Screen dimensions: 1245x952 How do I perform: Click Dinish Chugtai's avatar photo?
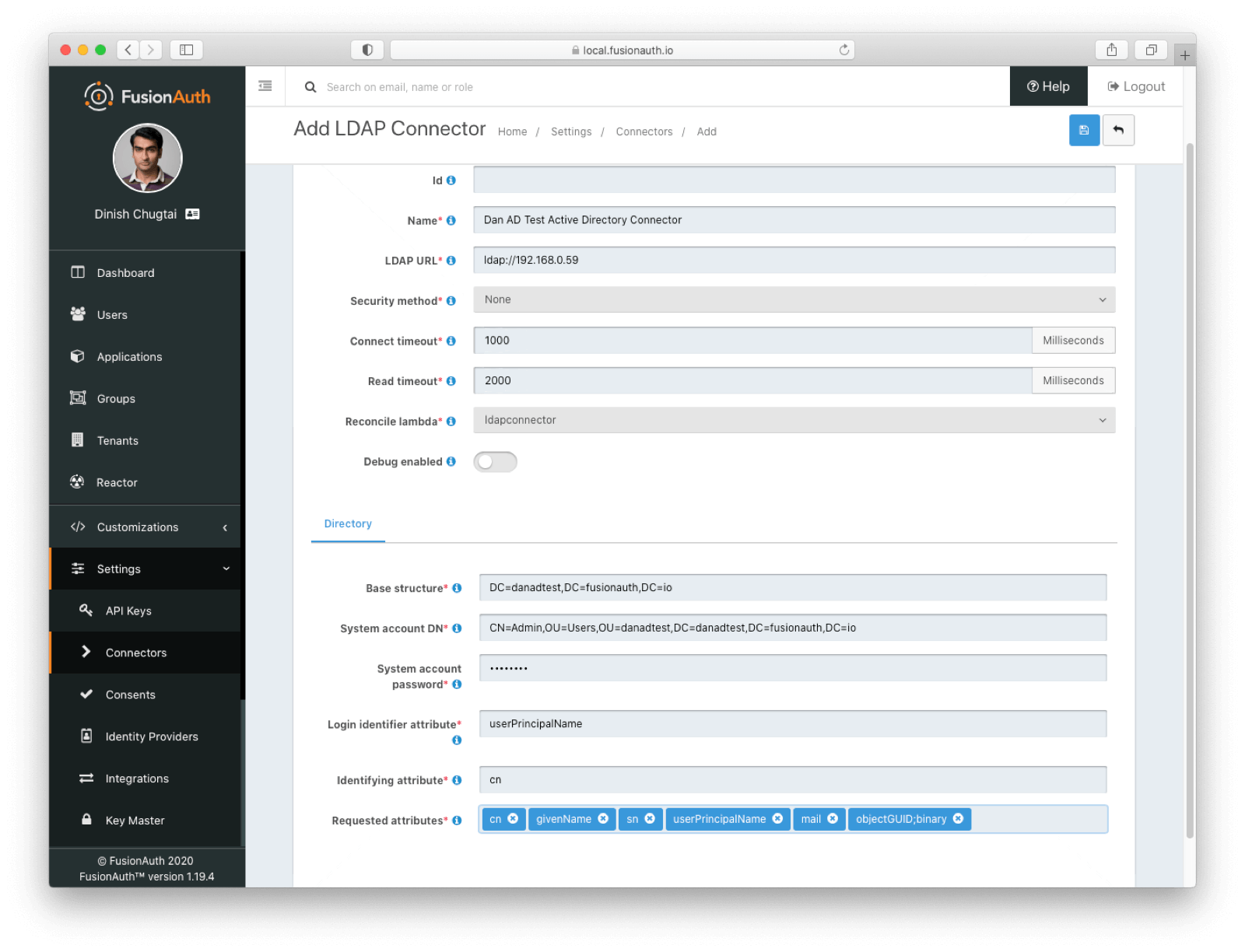click(148, 158)
